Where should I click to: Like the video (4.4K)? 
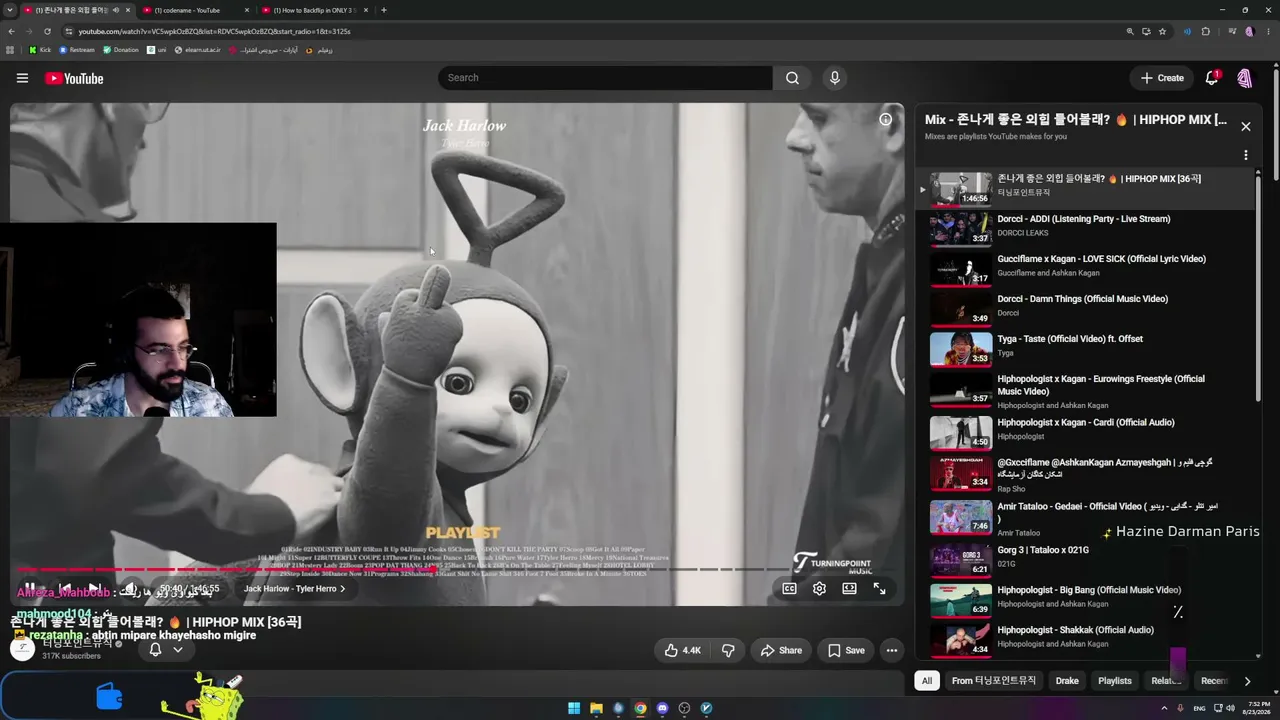pos(683,650)
